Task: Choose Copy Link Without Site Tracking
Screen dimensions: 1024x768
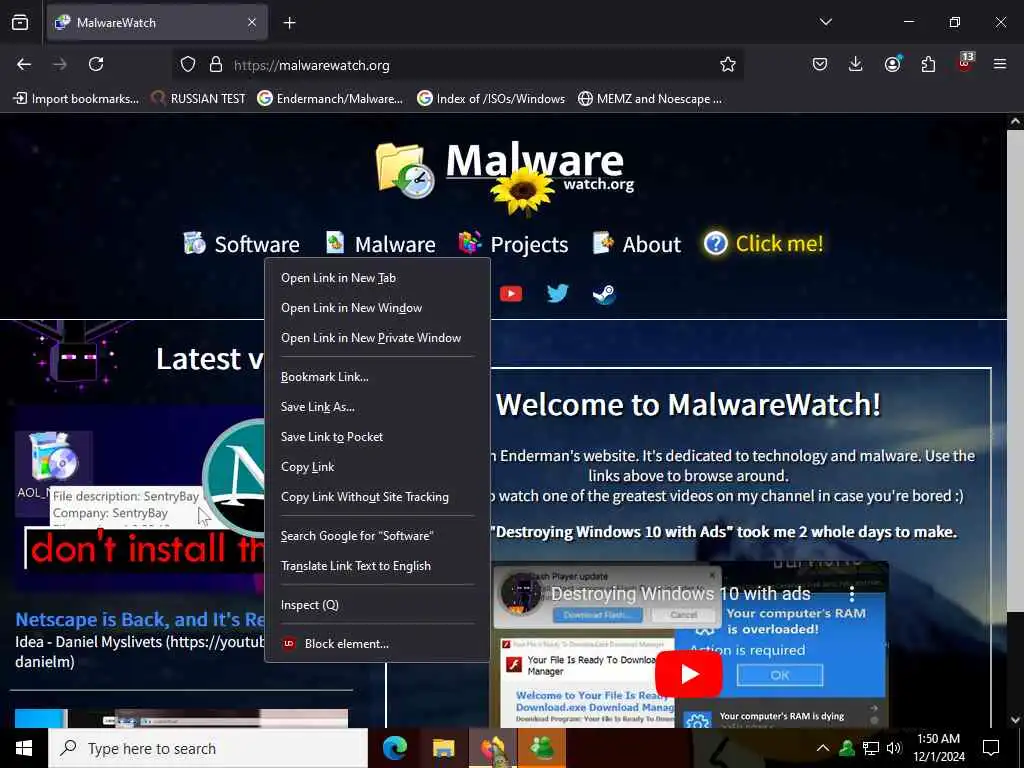Action: tap(377, 497)
